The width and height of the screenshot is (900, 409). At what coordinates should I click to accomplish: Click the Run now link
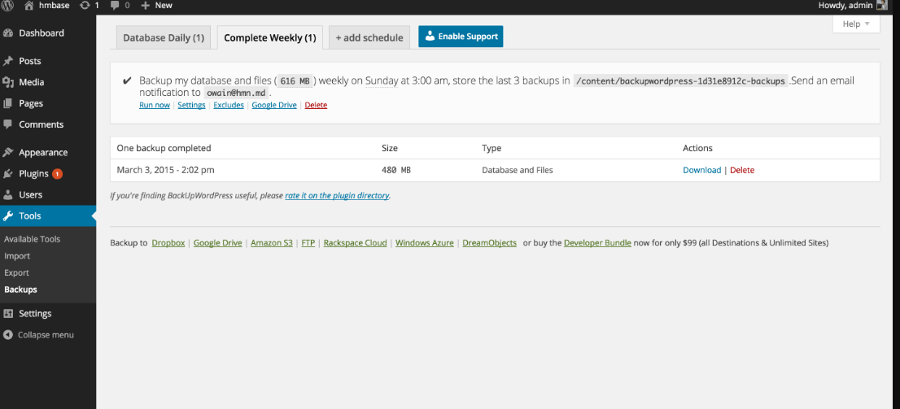click(x=154, y=105)
